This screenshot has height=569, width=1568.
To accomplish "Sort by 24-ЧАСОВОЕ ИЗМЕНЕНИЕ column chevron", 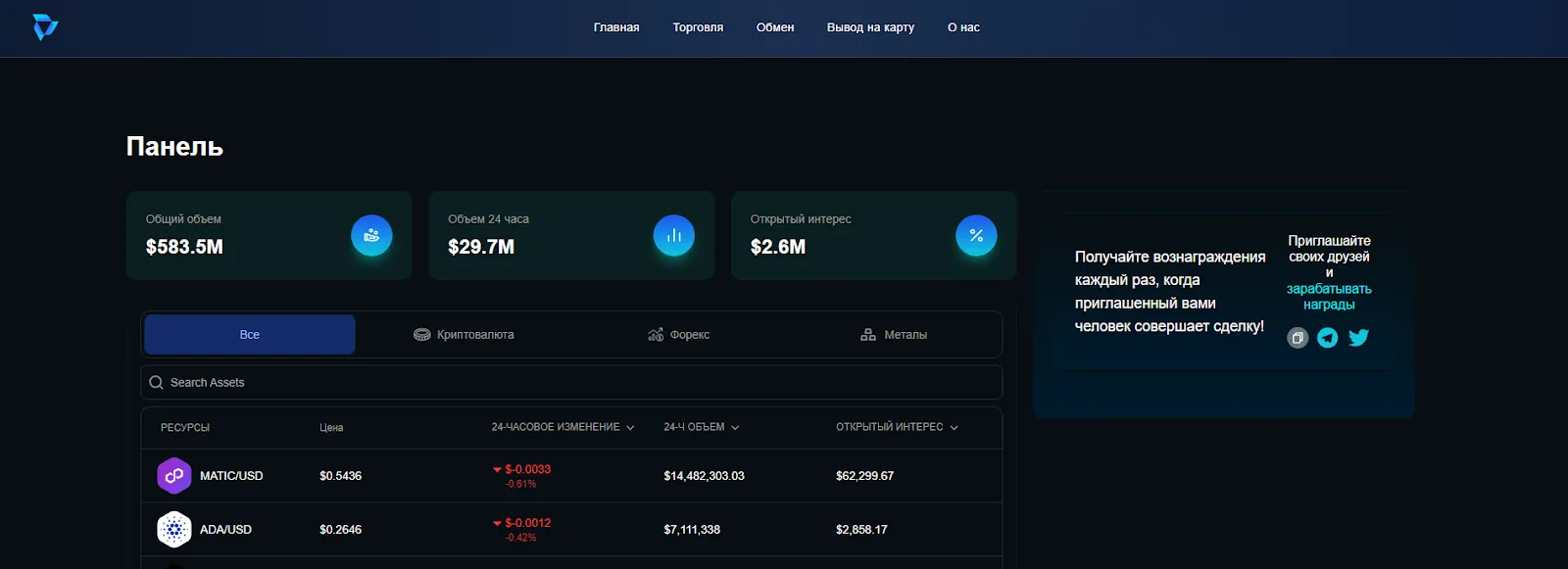I will pos(630,428).
